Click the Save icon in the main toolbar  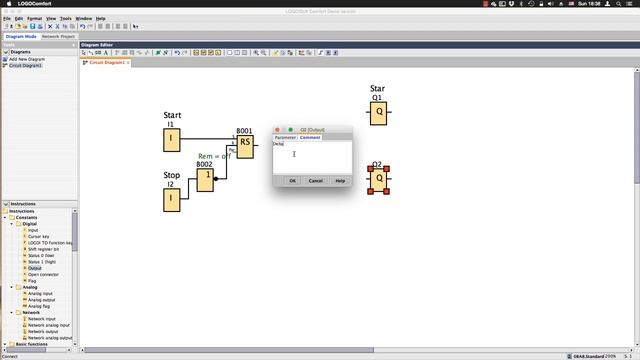click(x=32, y=27)
